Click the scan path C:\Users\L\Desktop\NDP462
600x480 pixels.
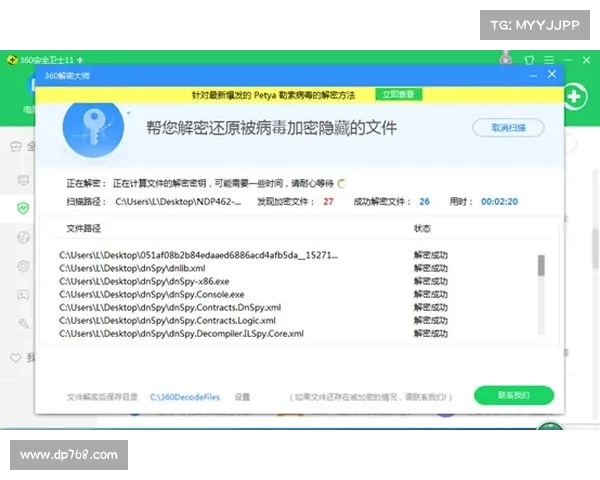tap(178, 202)
